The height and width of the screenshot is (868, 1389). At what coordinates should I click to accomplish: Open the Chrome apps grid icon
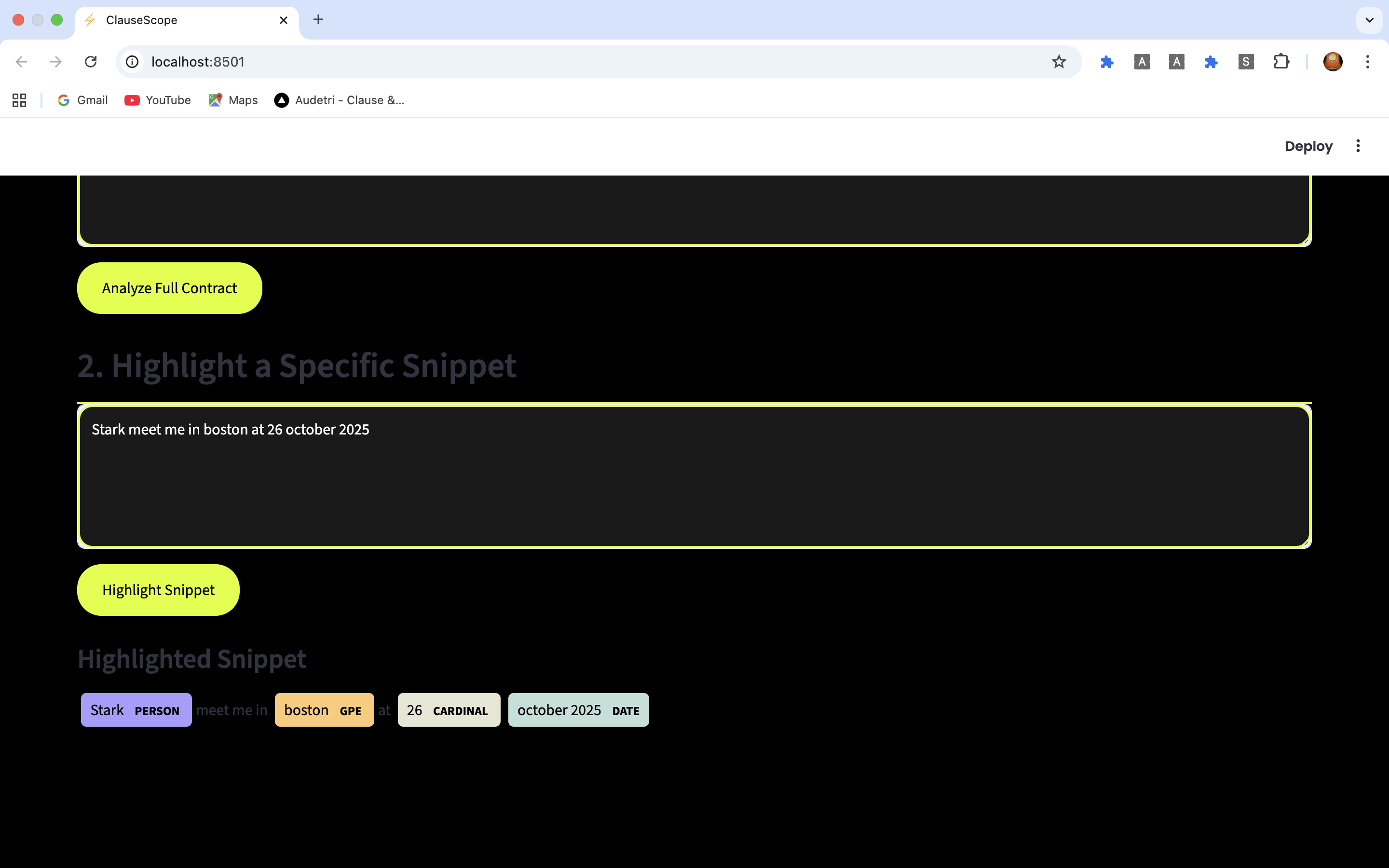pyautogui.click(x=19, y=100)
